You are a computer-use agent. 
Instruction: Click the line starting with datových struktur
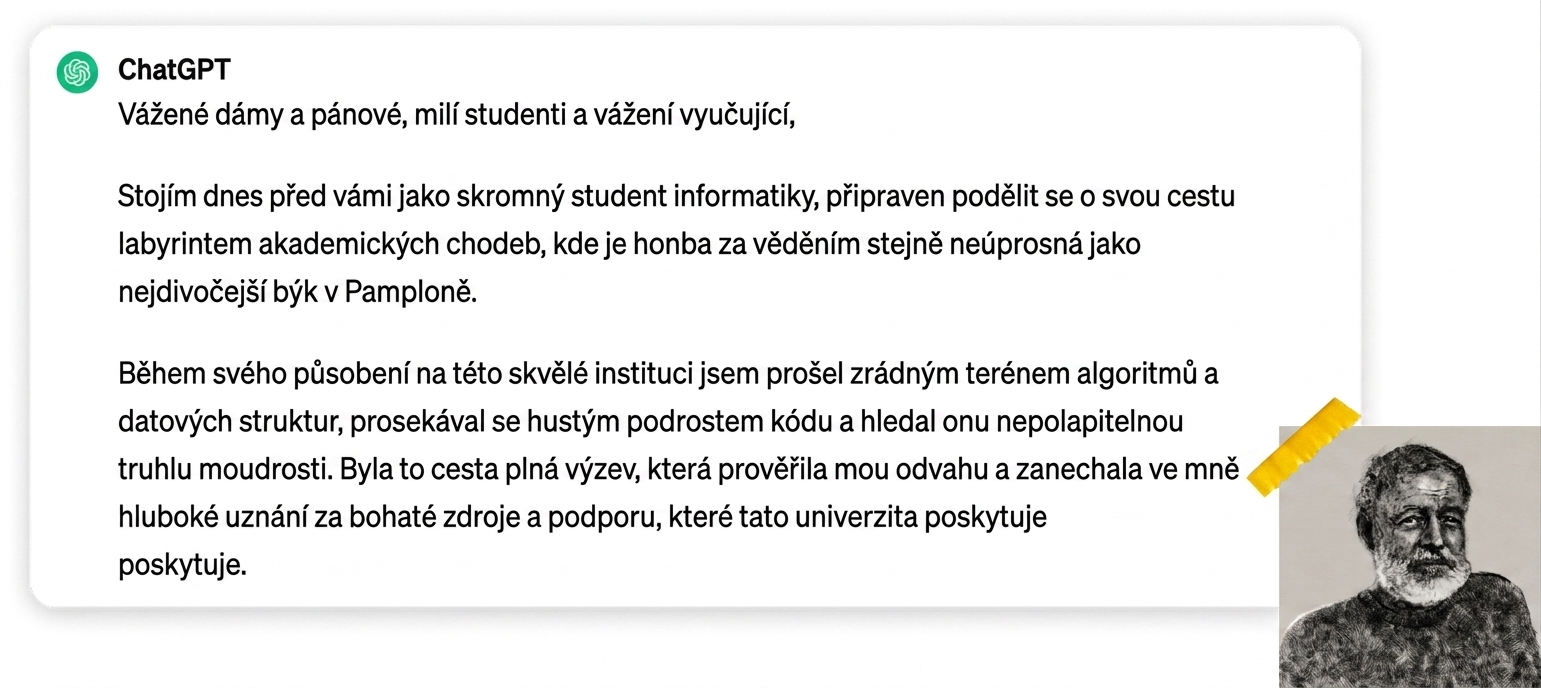point(650,422)
